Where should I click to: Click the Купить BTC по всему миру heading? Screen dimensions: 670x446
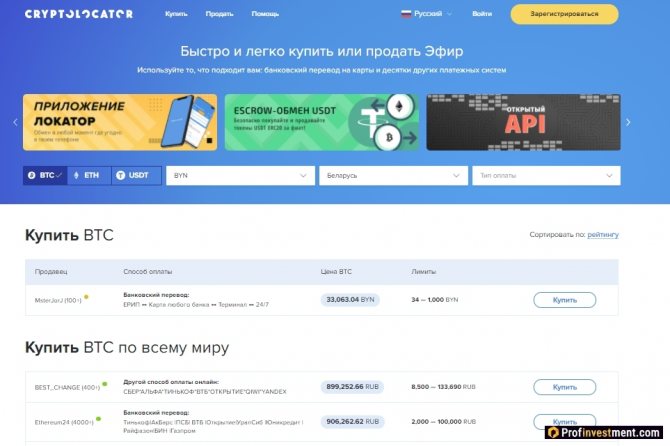pyautogui.click(x=127, y=348)
